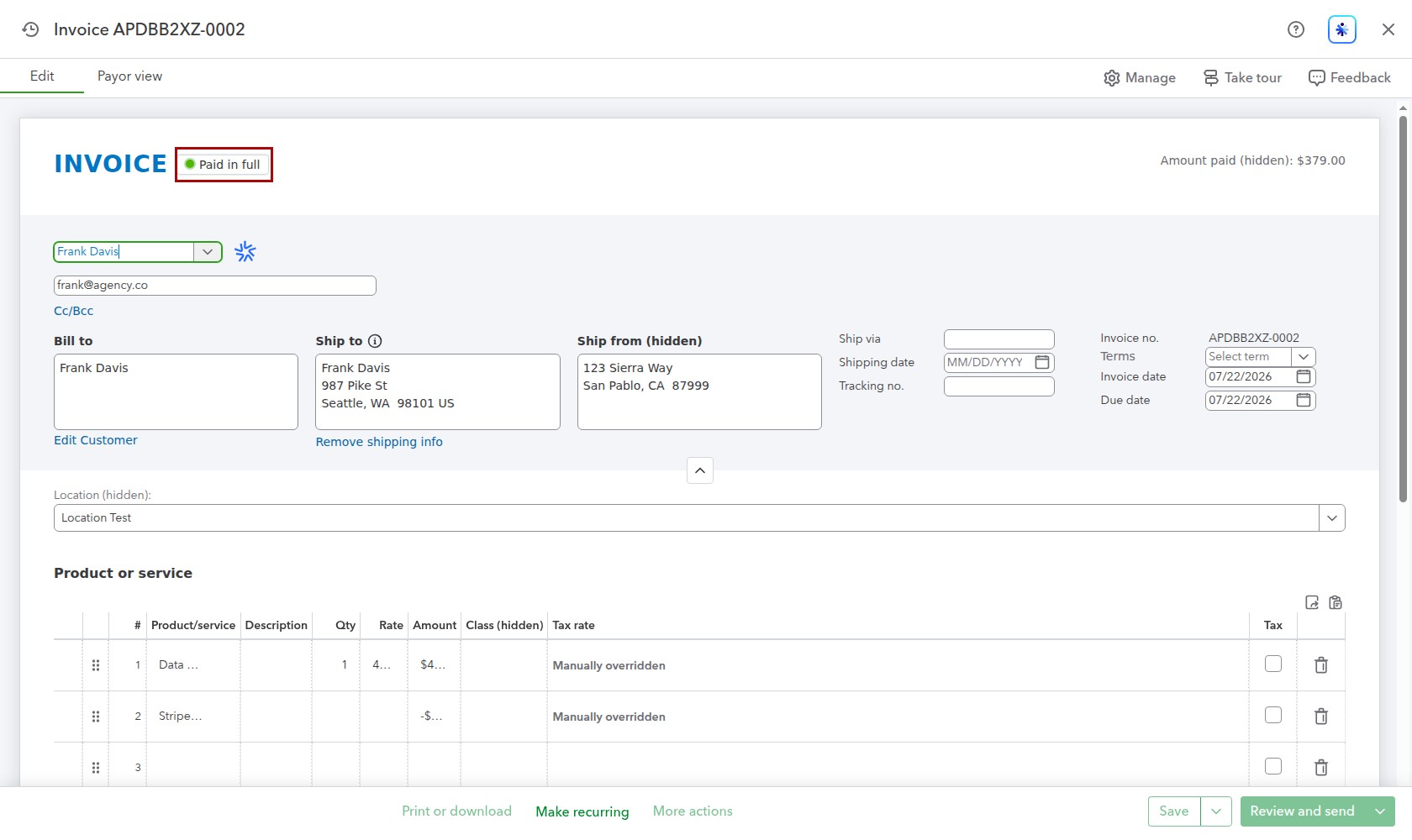Click the Bill to address box
Screen dimensions: 1412x840
point(176,391)
